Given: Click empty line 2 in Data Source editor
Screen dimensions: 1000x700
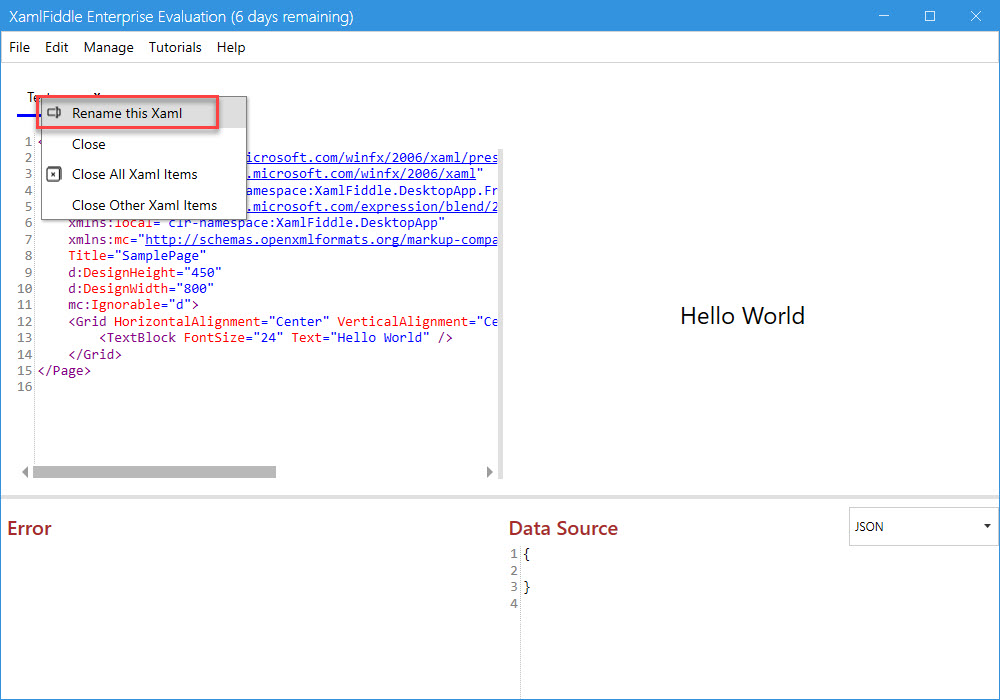Looking at the screenshot, I should [759, 570].
